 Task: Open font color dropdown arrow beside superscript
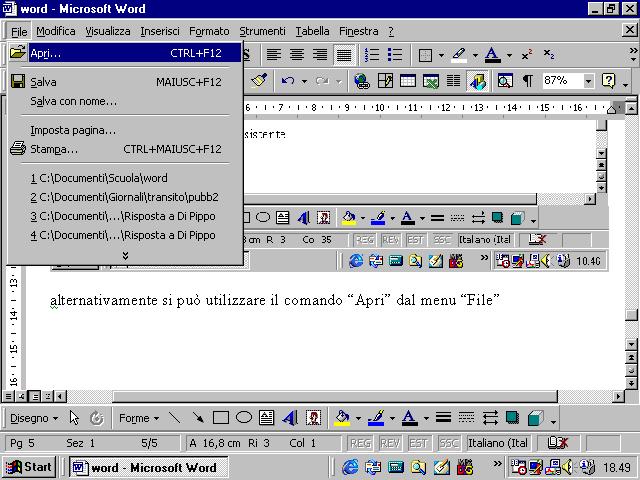coord(509,55)
